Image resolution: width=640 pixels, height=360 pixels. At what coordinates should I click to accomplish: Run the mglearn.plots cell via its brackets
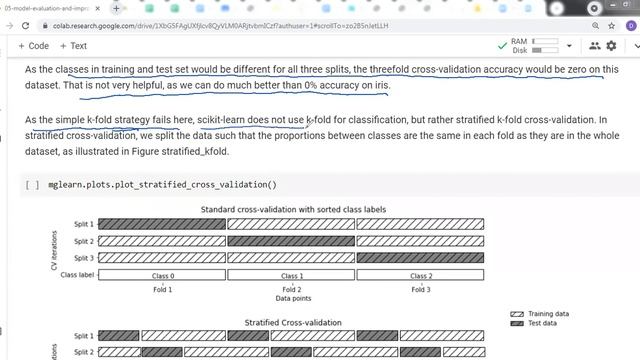(32, 185)
